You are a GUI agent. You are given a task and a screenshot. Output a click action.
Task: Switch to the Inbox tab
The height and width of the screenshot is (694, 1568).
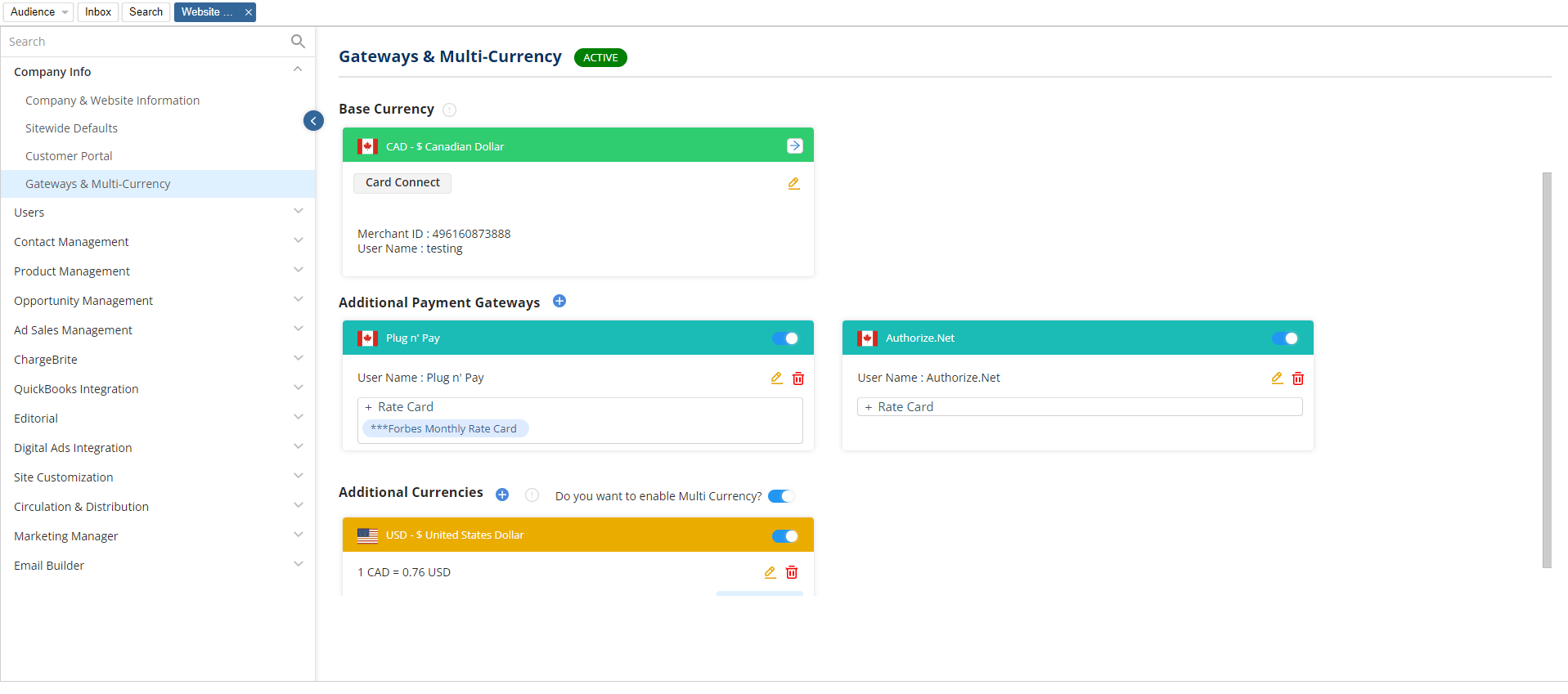[98, 12]
